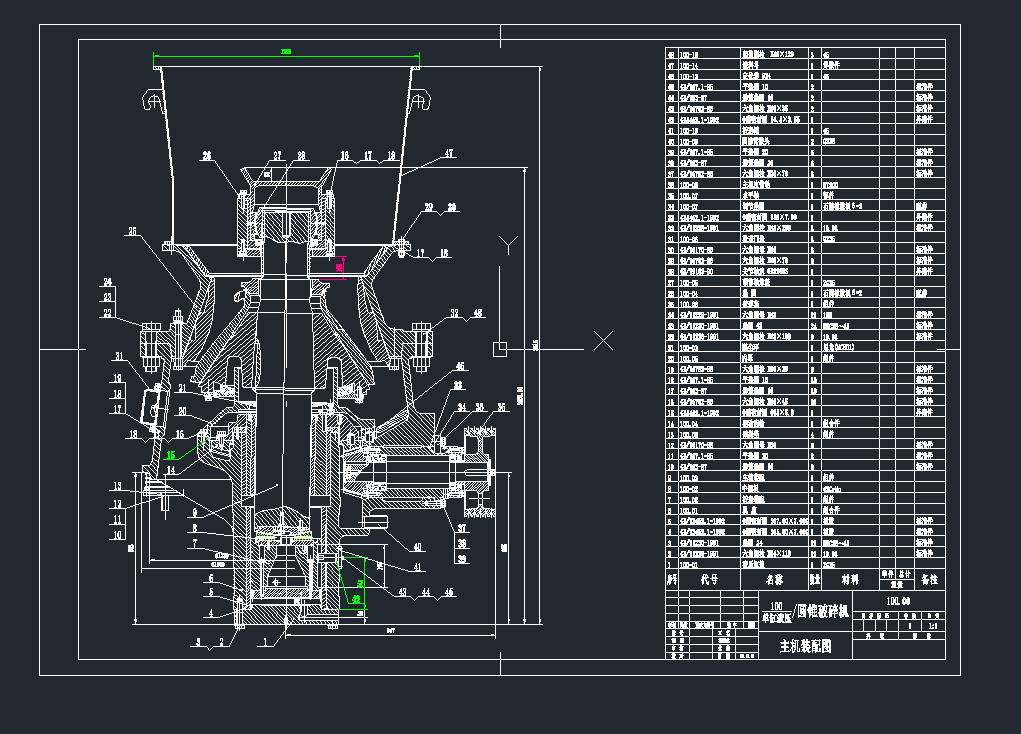Click the 备注 column header
This screenshot has width=1021, height=734.
tap(930, 579)
